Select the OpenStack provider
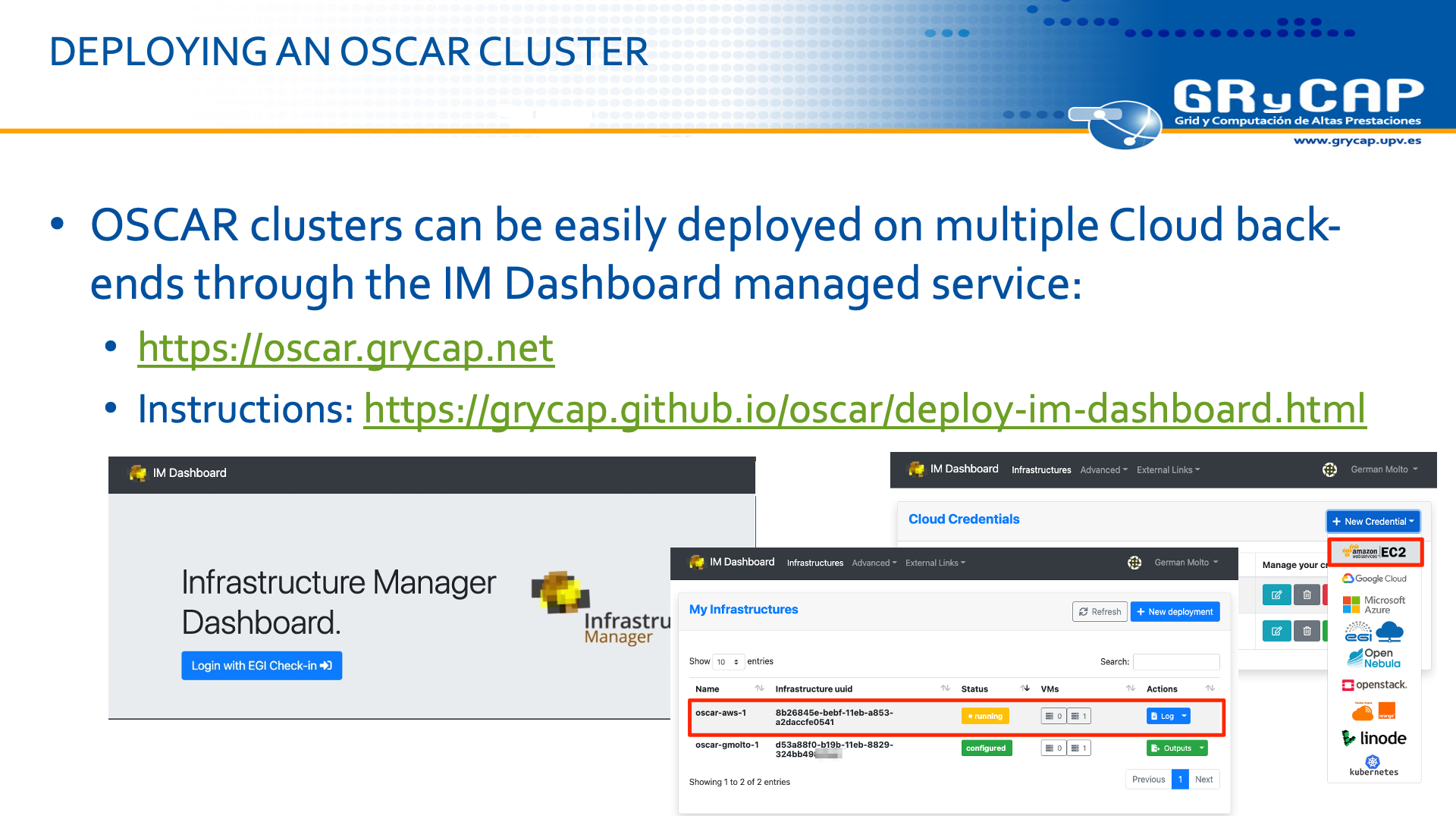The image size is (1456, 819). pos(1374,685)
